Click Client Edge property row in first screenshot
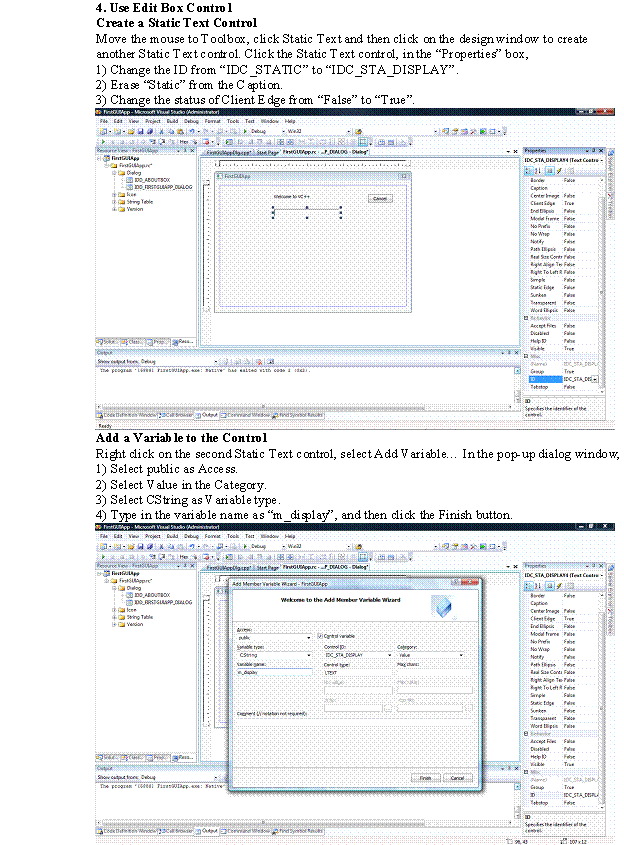The height and width of the screenshot is (845, 624). click(563, 204)
